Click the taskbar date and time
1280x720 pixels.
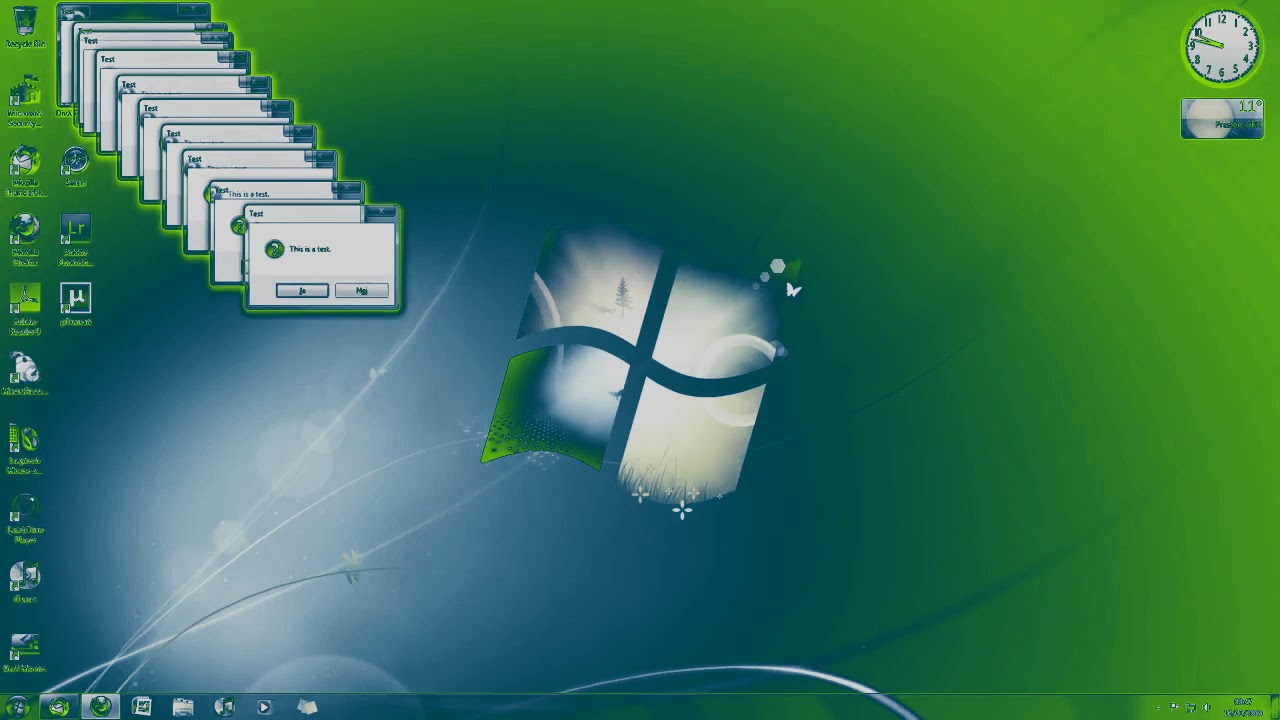1243,707
